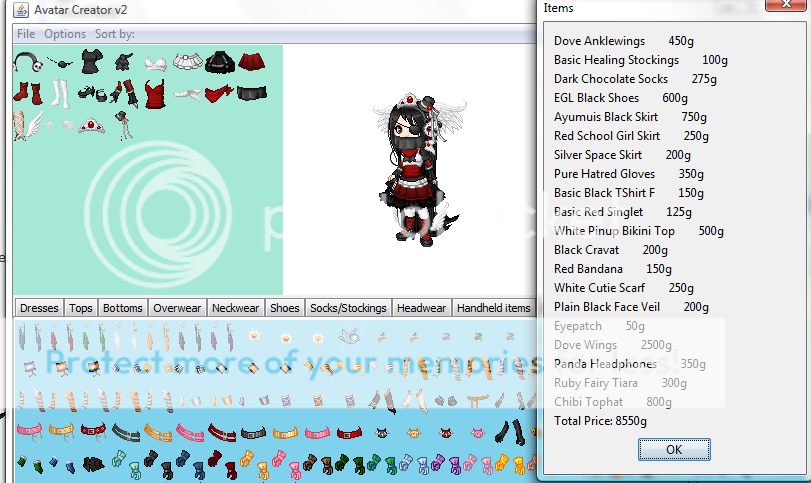
Task: Select the Panda Headphones item icon
Action: point(28,63)
